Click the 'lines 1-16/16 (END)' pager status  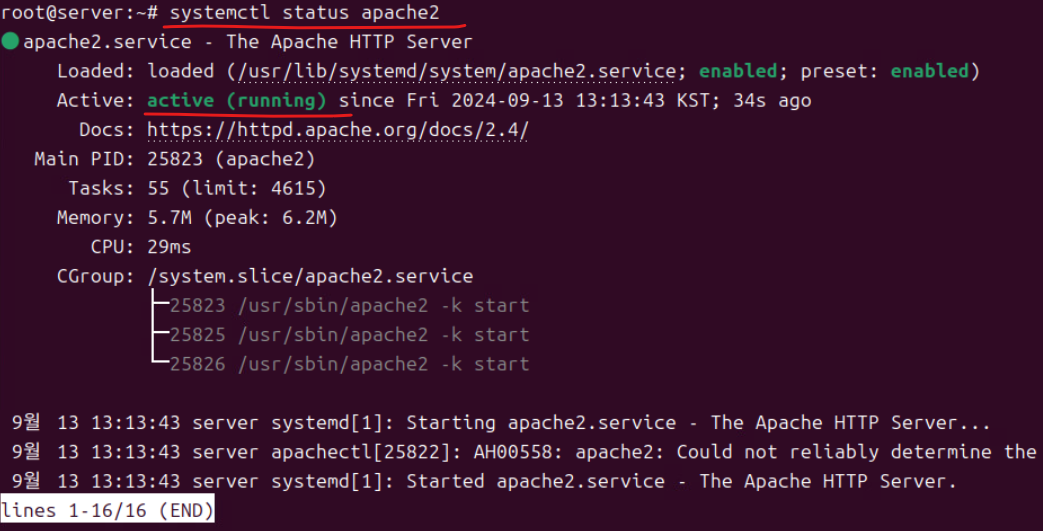107,510
